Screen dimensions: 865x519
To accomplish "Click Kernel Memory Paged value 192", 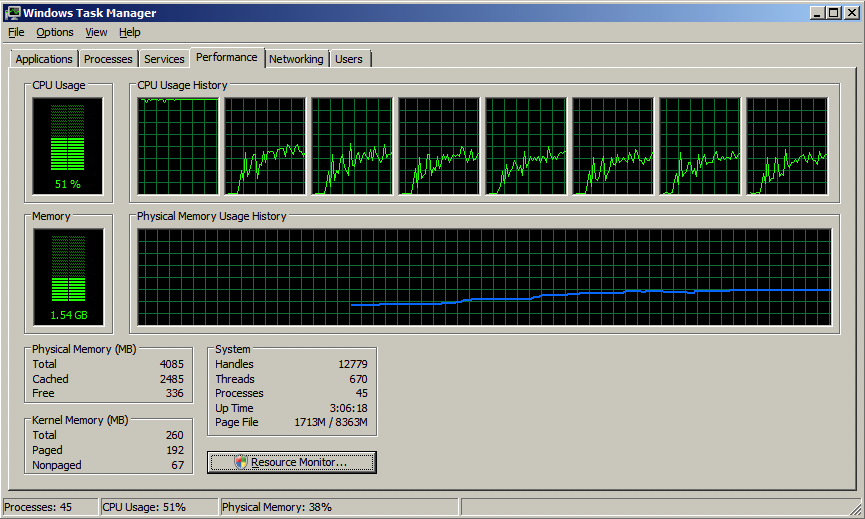I will (x=175, y=450).
